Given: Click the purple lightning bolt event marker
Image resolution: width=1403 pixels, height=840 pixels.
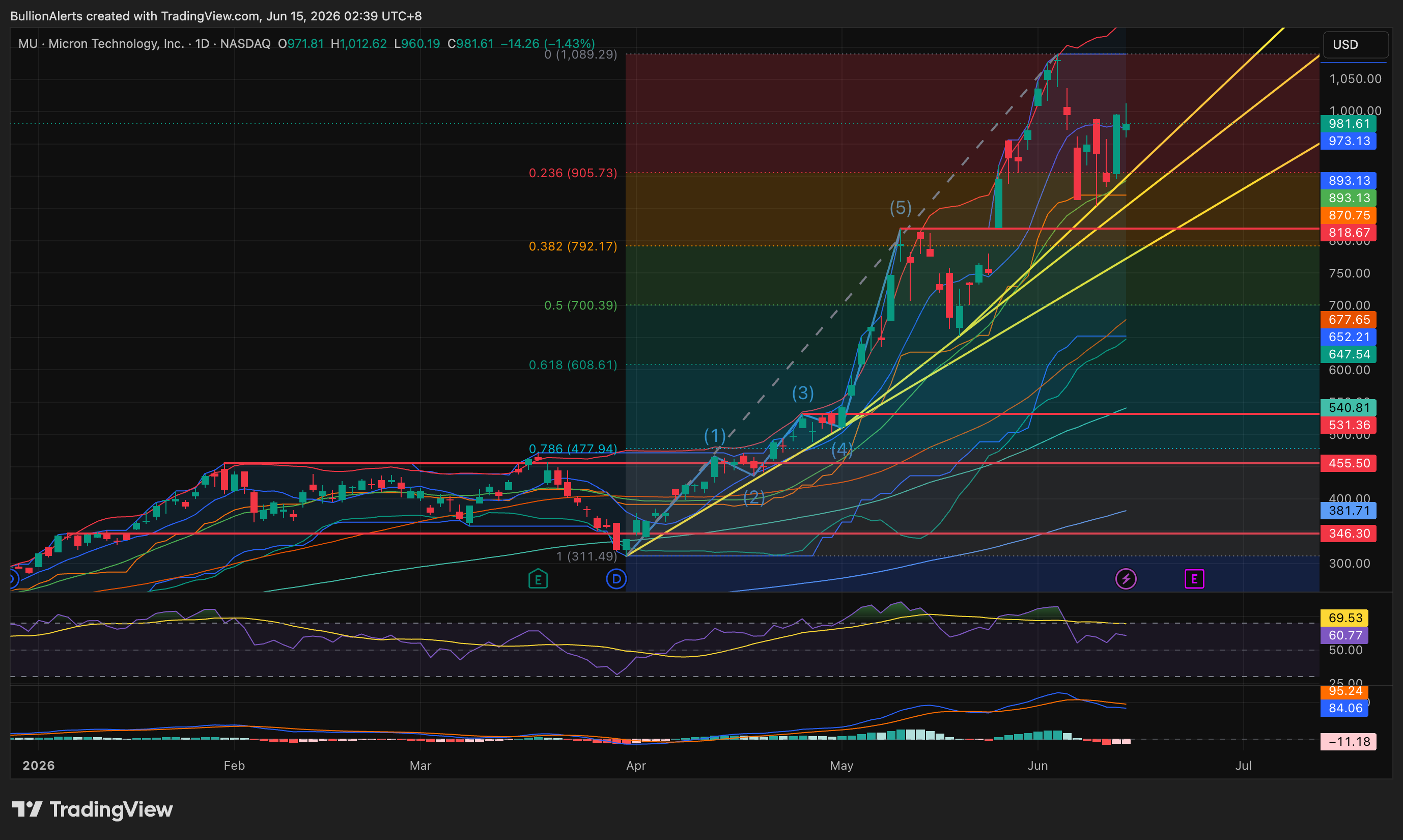Looking at the screenshot, I should coord(1126,579).
